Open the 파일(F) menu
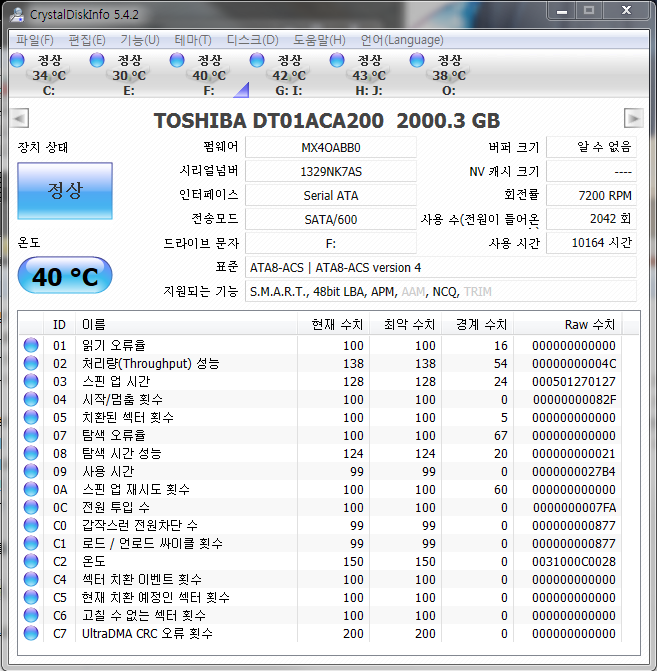The width and height of the screenshot is (657, 671). coord(35,40)
